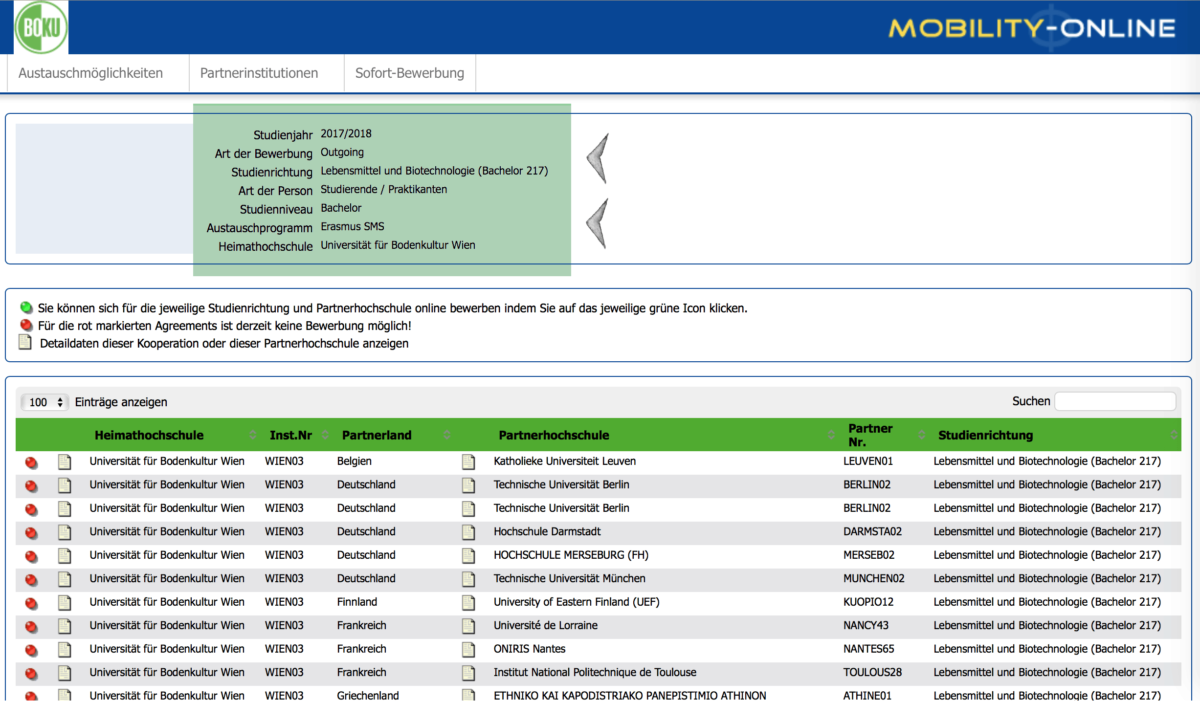Open partner details icon for University of Eastern Finland
The height and width of the screenshot is (702, 1200).
[x=469, y=602]
